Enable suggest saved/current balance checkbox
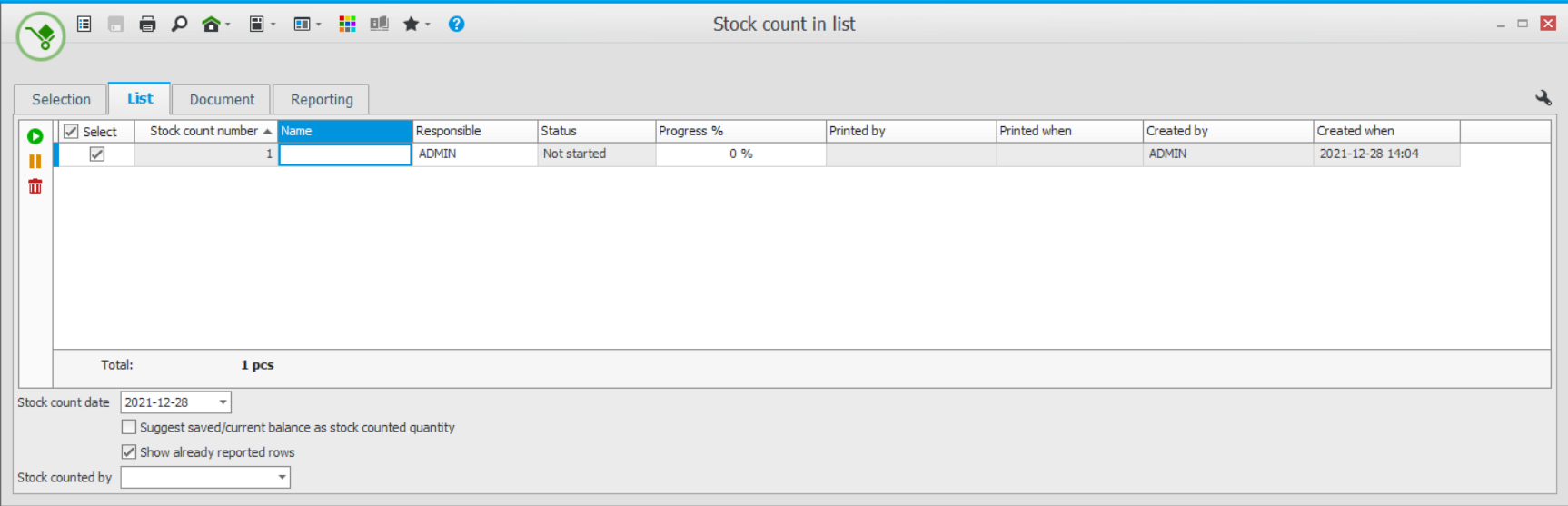This screenshot has width=1568, height=506. point(129,427)
